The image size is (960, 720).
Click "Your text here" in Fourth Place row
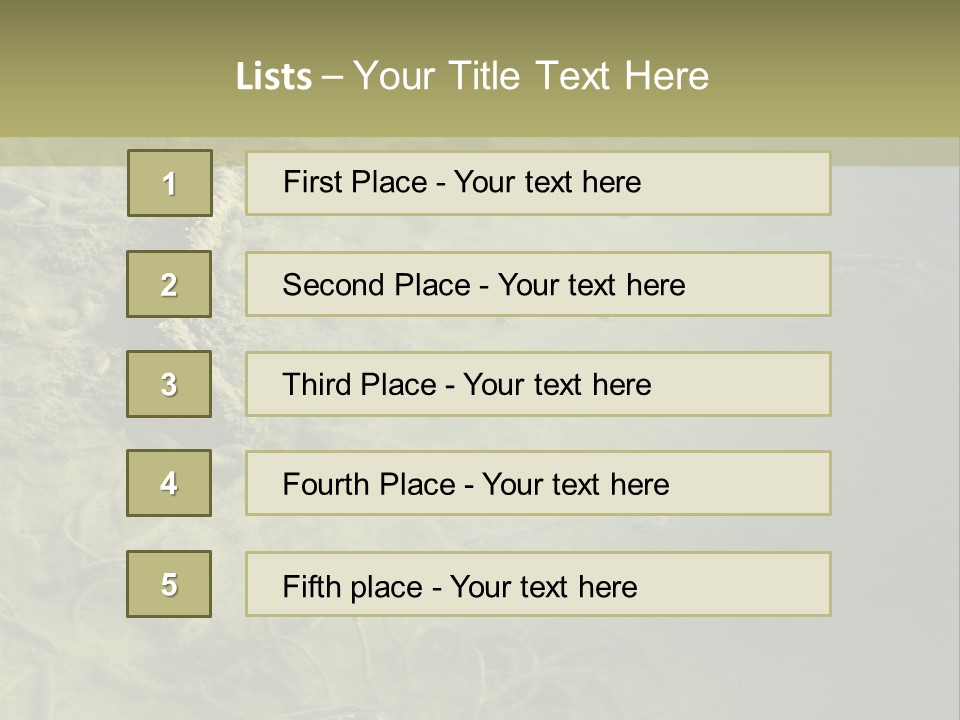[x=575, y=485]
